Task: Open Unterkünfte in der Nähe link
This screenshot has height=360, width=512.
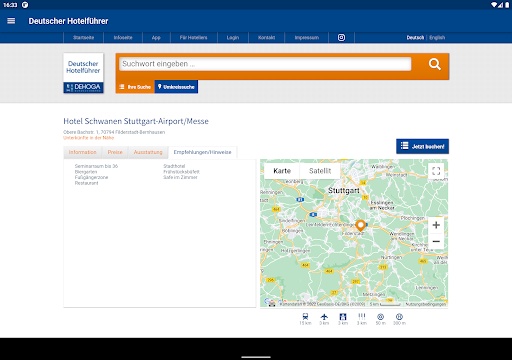Action: (x=89, y=138)
